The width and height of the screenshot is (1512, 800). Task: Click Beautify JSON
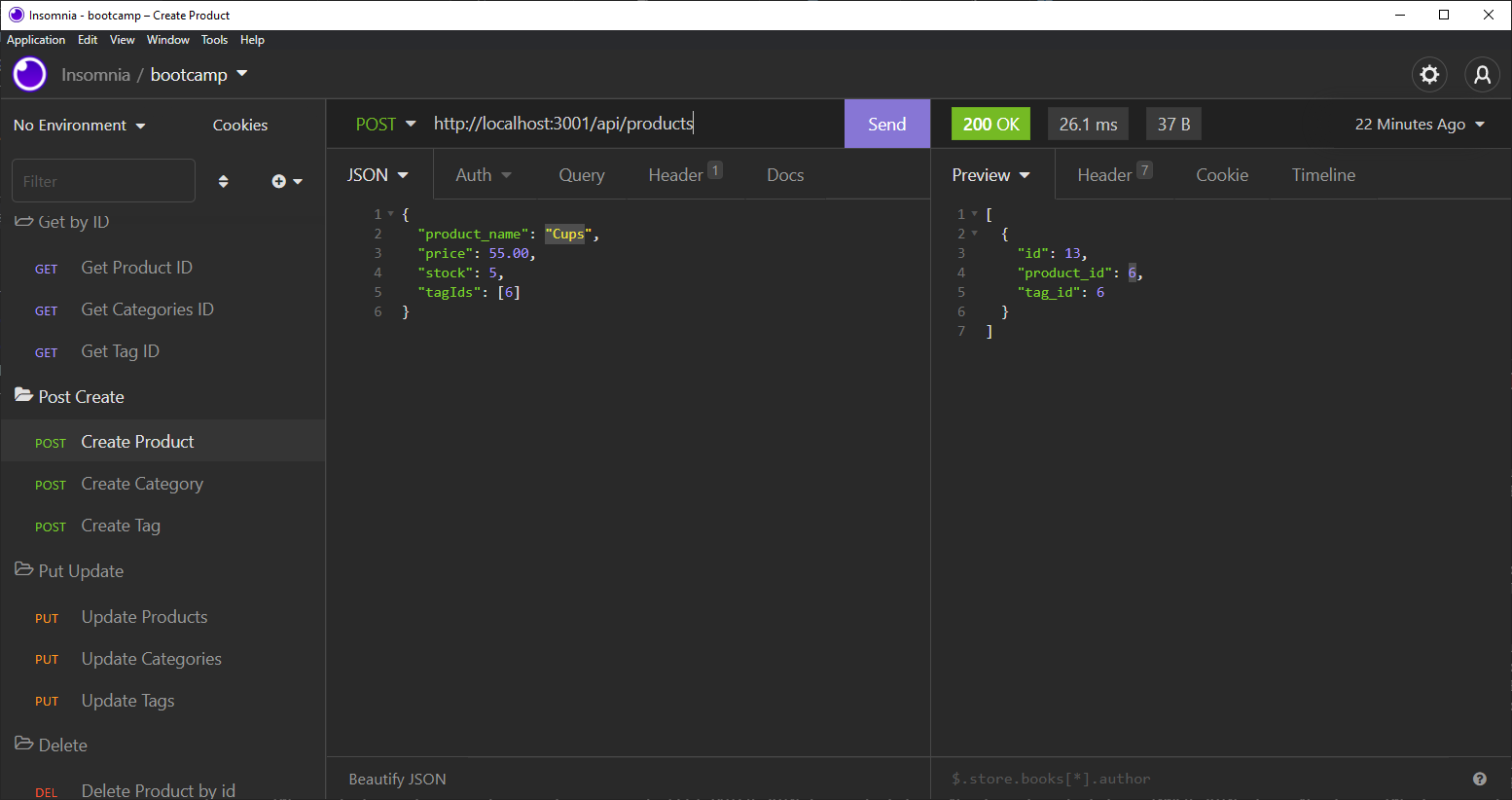tap(397, 780)
